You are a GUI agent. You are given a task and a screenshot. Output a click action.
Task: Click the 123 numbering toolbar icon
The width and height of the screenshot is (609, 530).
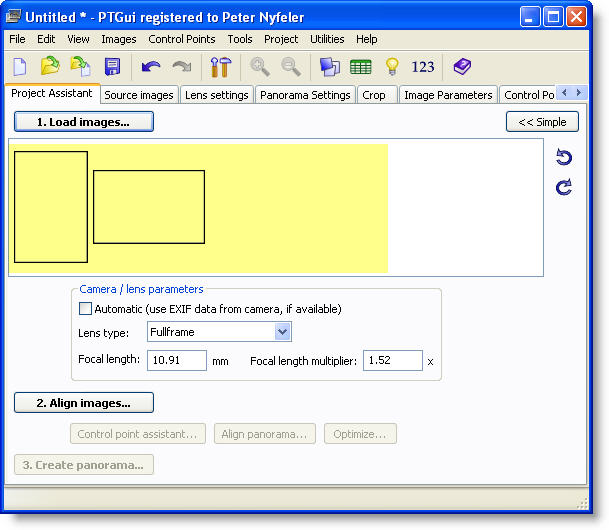423,67
